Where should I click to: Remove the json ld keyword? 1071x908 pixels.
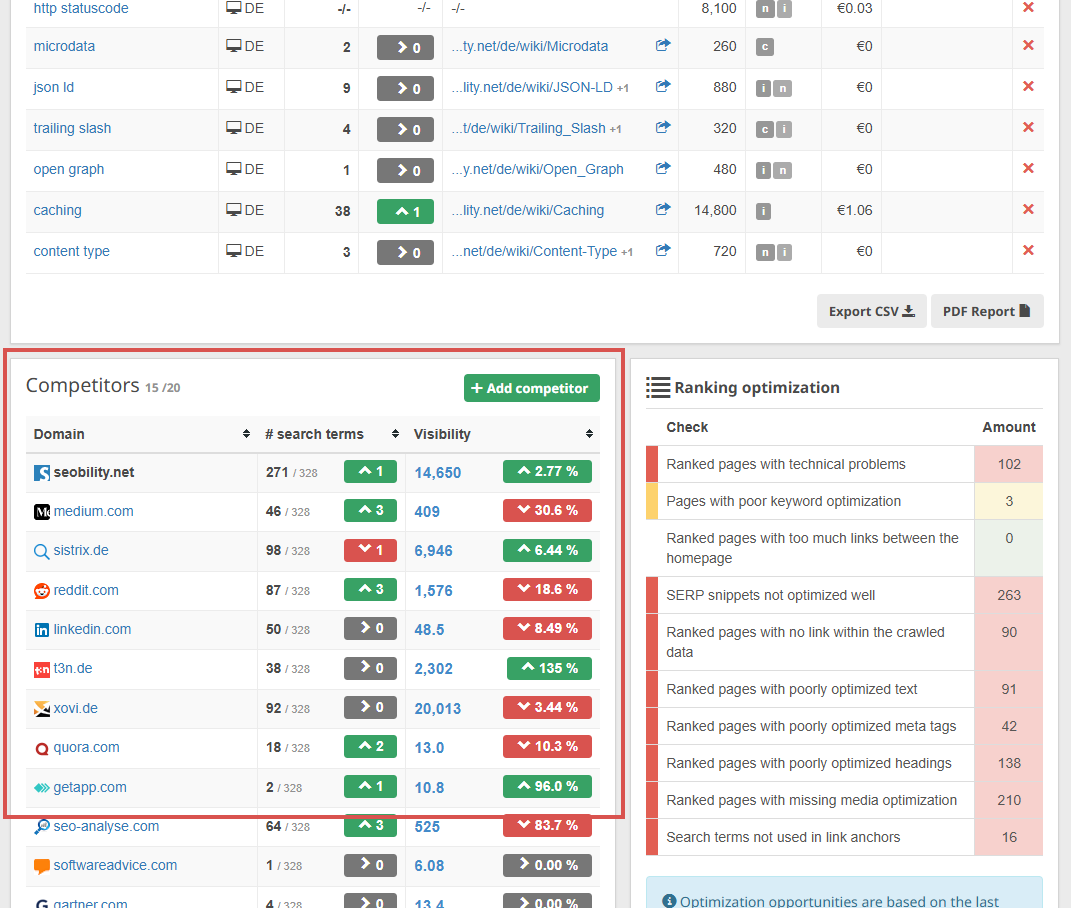point(1028,87)
